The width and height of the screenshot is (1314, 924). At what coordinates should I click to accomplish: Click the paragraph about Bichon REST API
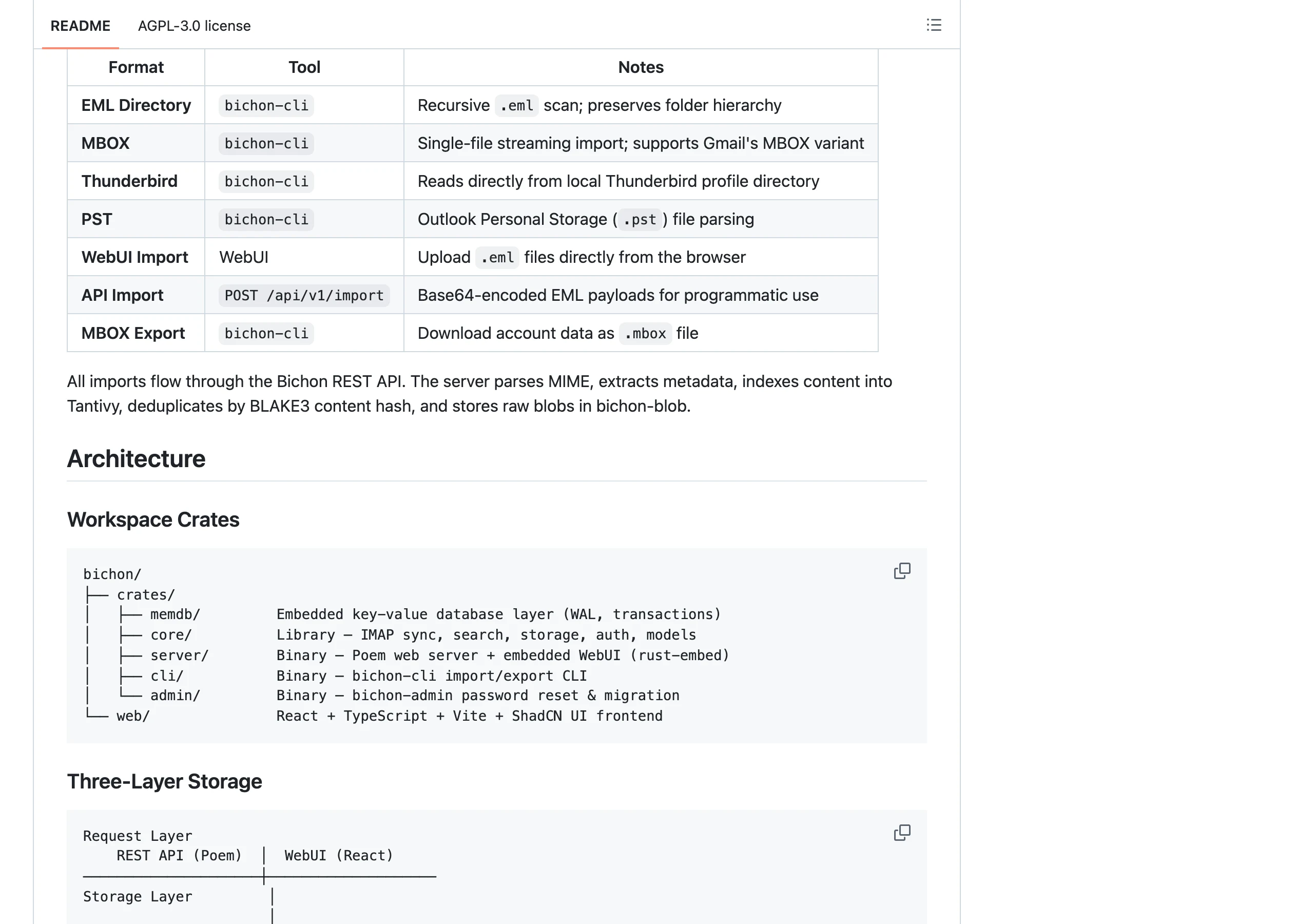[479, 394]
